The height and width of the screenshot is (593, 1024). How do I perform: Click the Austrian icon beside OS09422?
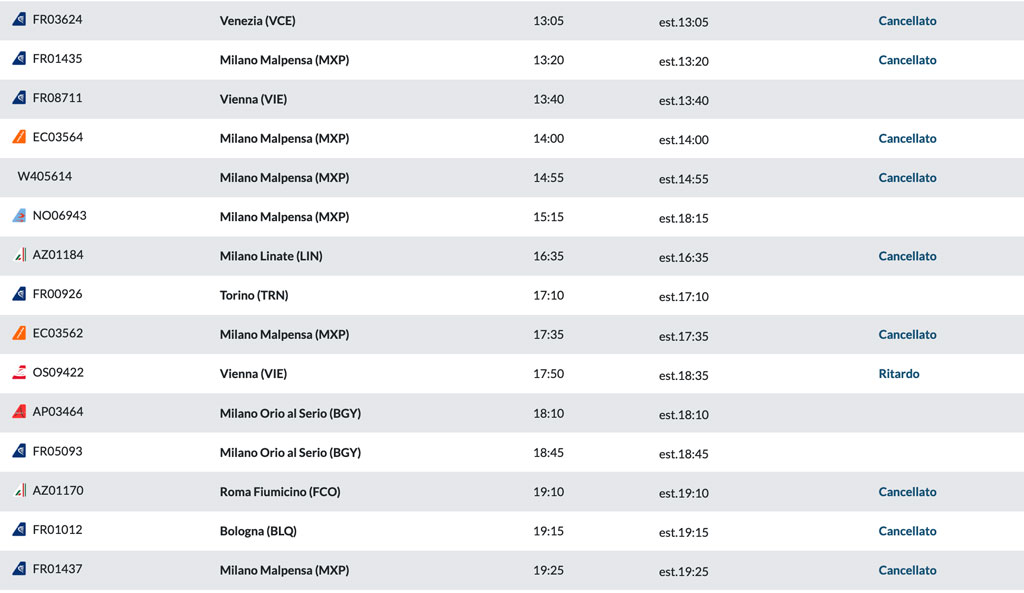(x=20, y=372)
